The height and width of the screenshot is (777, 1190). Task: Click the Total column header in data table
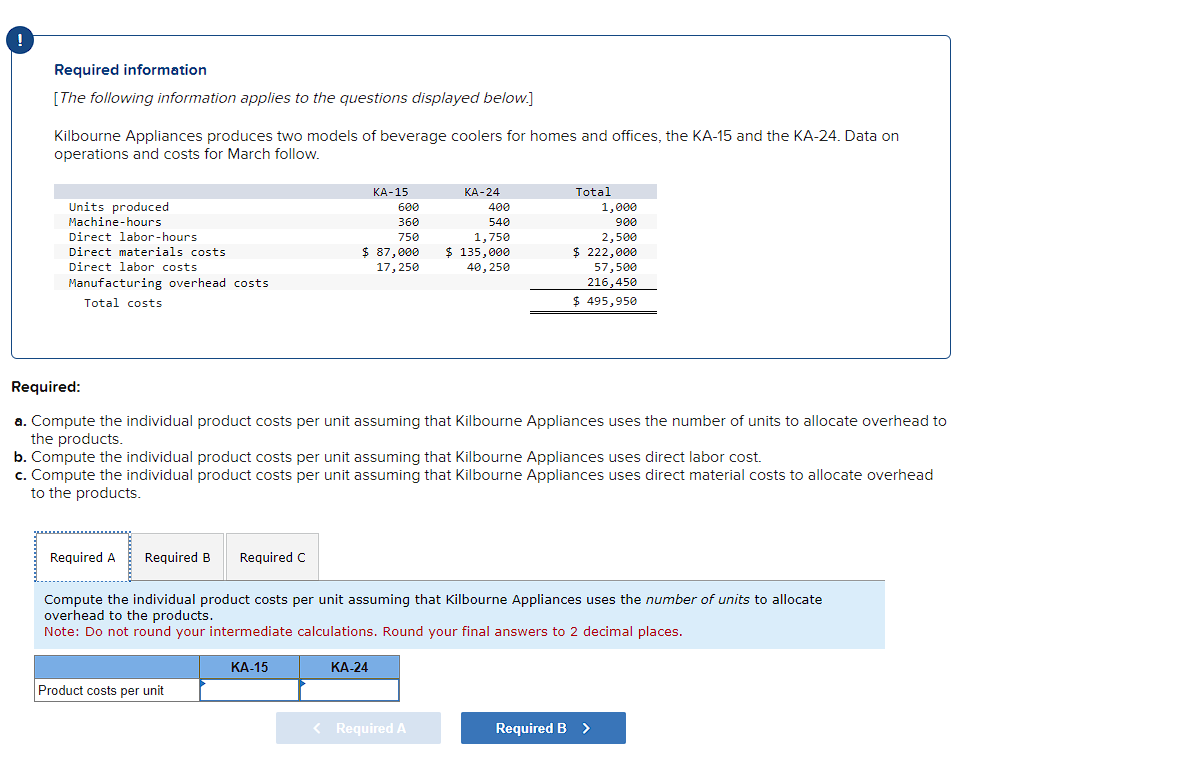point(593,192)
